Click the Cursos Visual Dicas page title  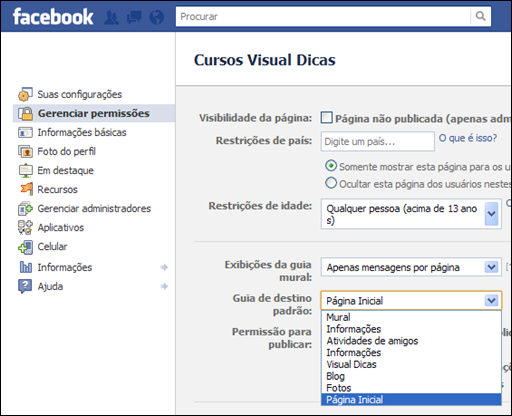pyautogui.click(x=265, y=60)
